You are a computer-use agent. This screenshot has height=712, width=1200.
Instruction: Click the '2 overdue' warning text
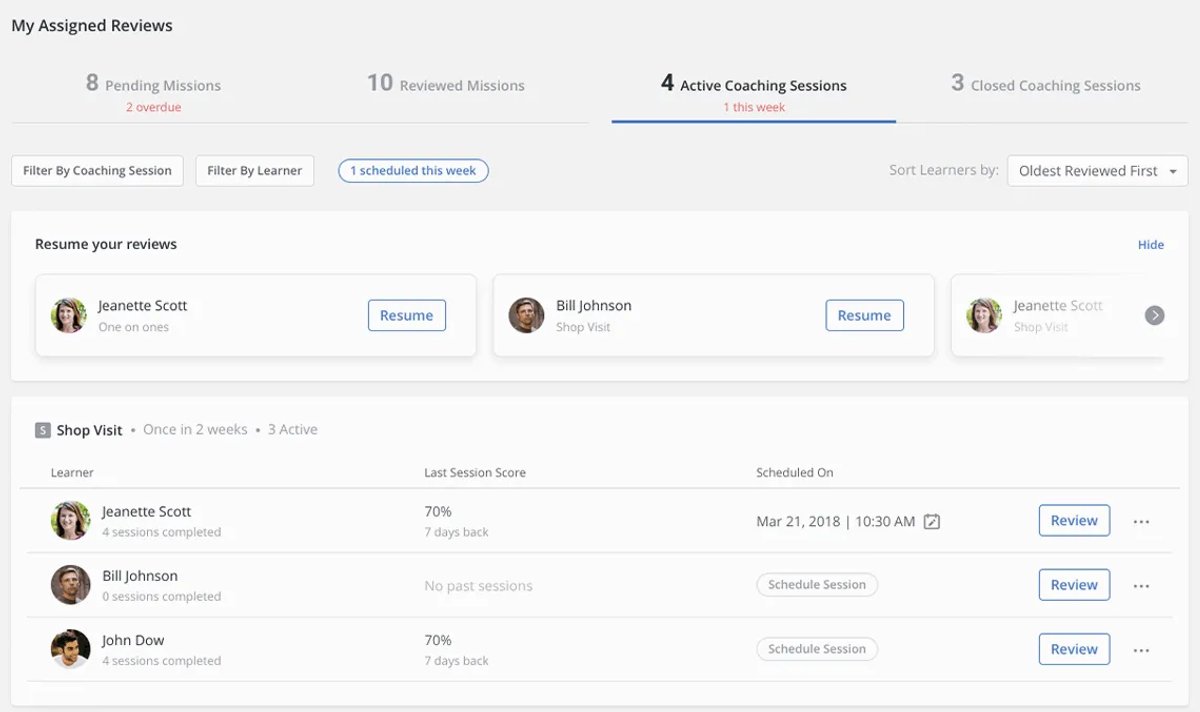click(x=154, y=107)
